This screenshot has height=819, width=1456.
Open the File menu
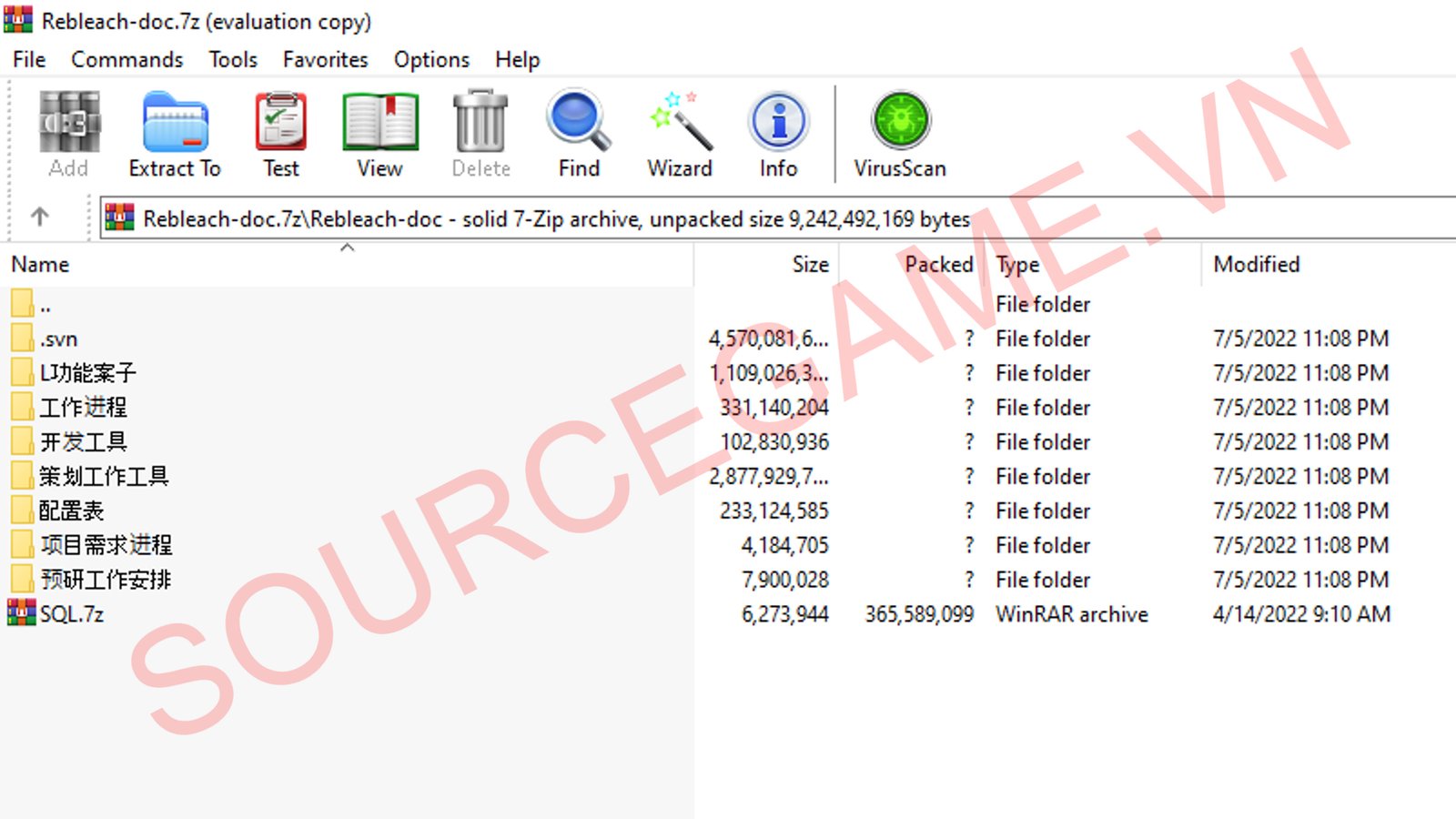29,60
